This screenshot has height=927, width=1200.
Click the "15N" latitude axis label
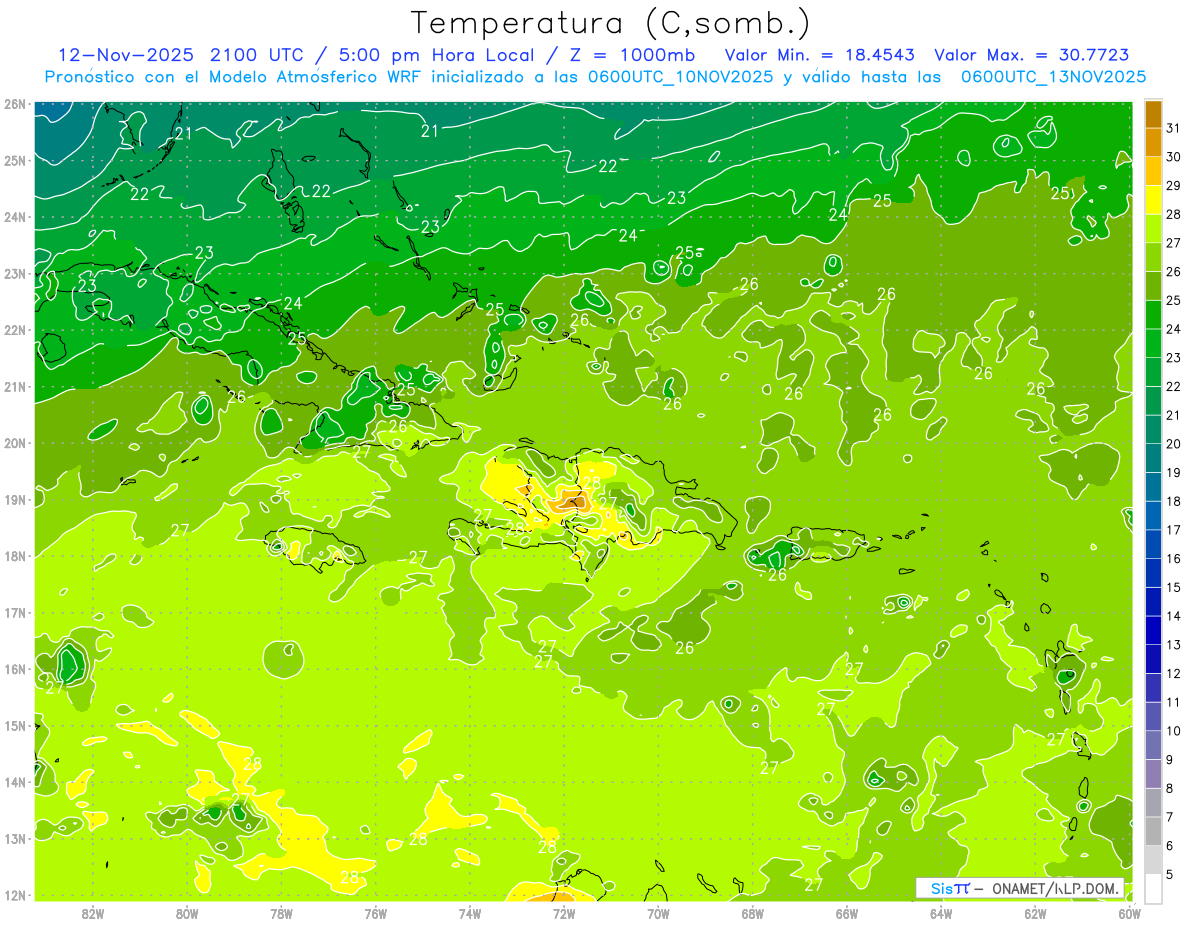[14, 726]
